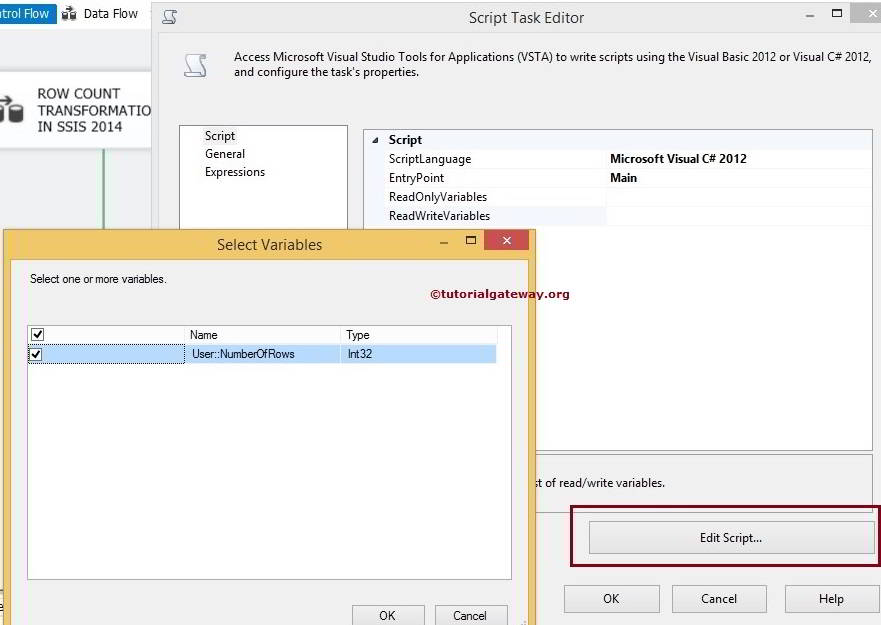Open Help from the Script Task Editor
Image resolution: width=881 pixels, height=625 pixels.
point(831,598)
